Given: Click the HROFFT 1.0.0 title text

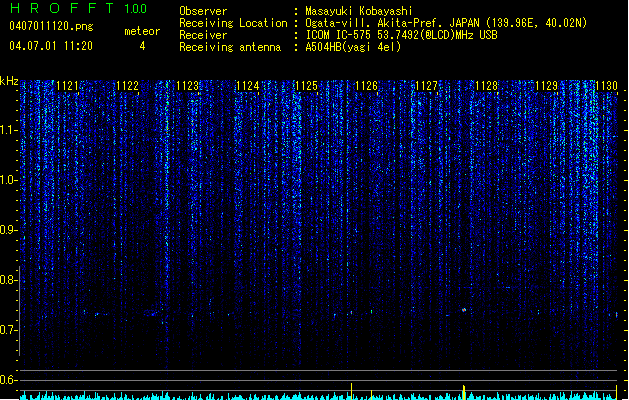Looking at the screenshot, I should pos(78,8).
